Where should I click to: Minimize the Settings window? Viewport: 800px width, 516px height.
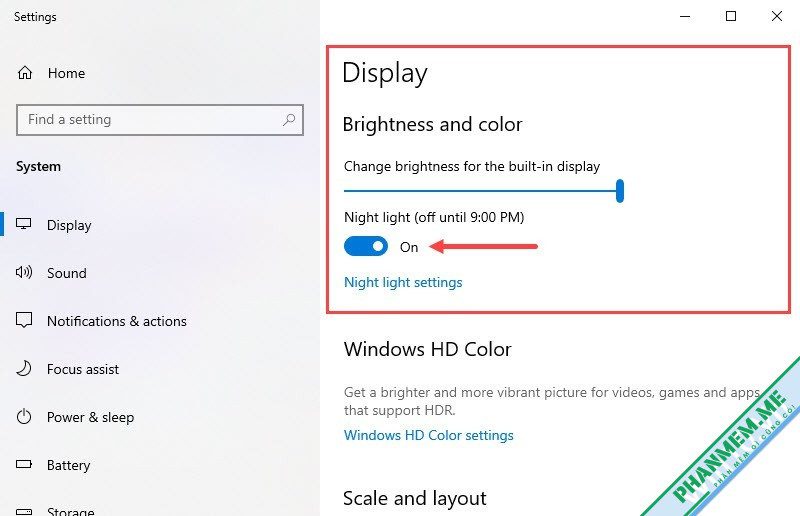coord(685,16)
